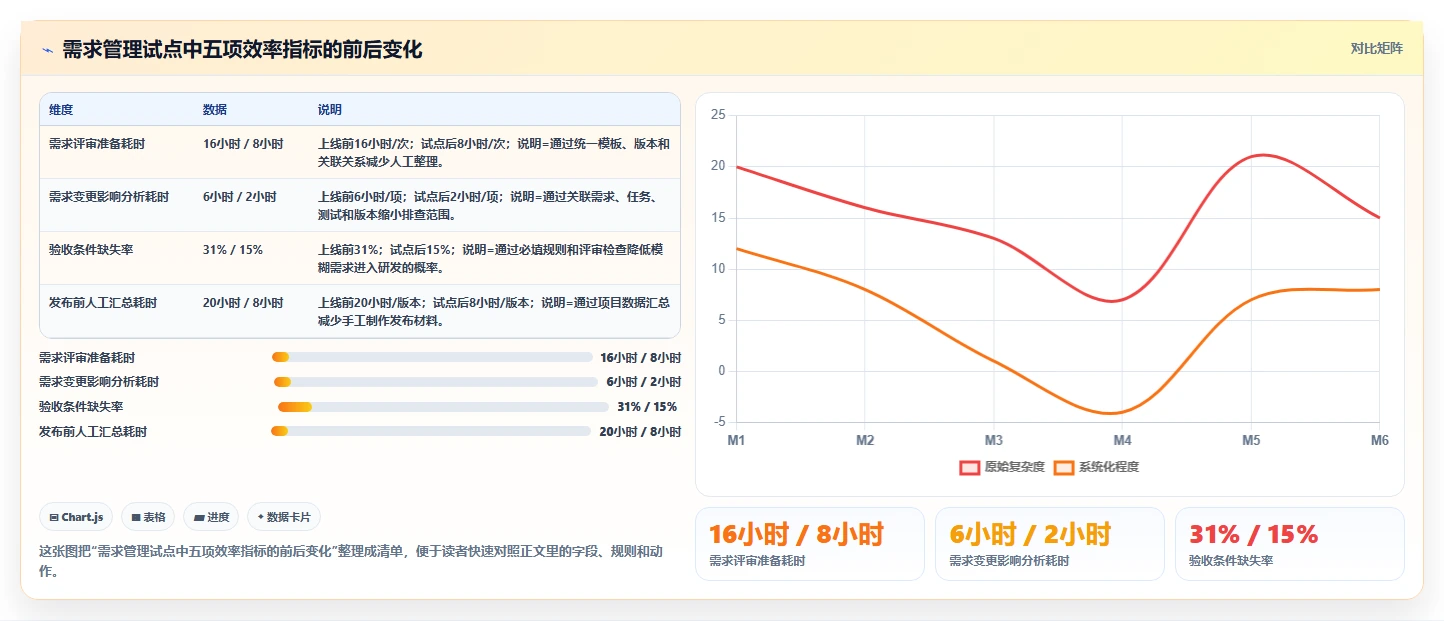Select the 验收条件缺失率 table row label
Image resolution: width=1444 pixels, height=621 pixels.
[91, 250]
